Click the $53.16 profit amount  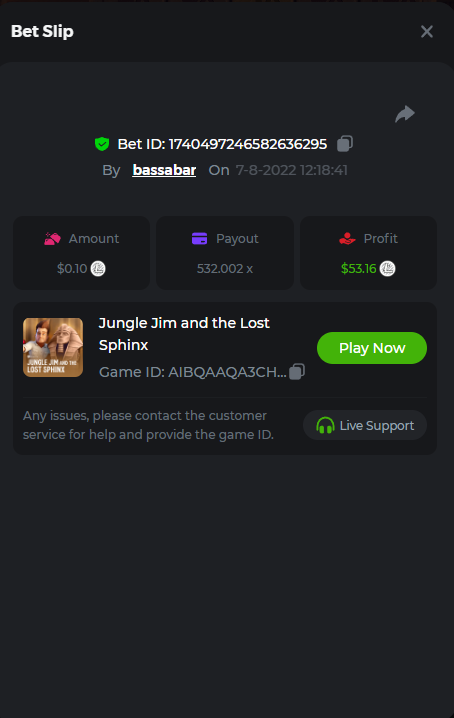tap(358, 268)
